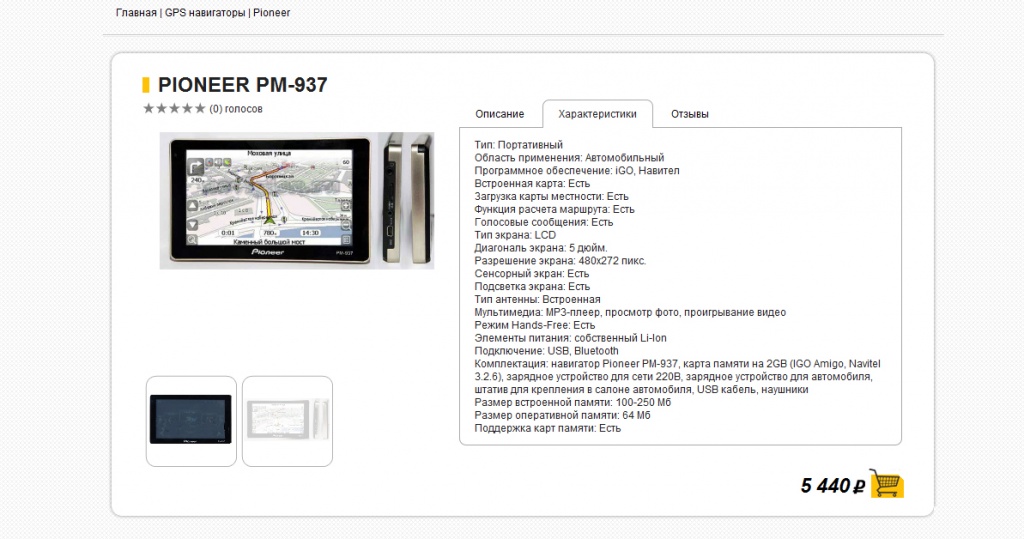
Task: Click the main navigator product image
Action: (297, 200)
